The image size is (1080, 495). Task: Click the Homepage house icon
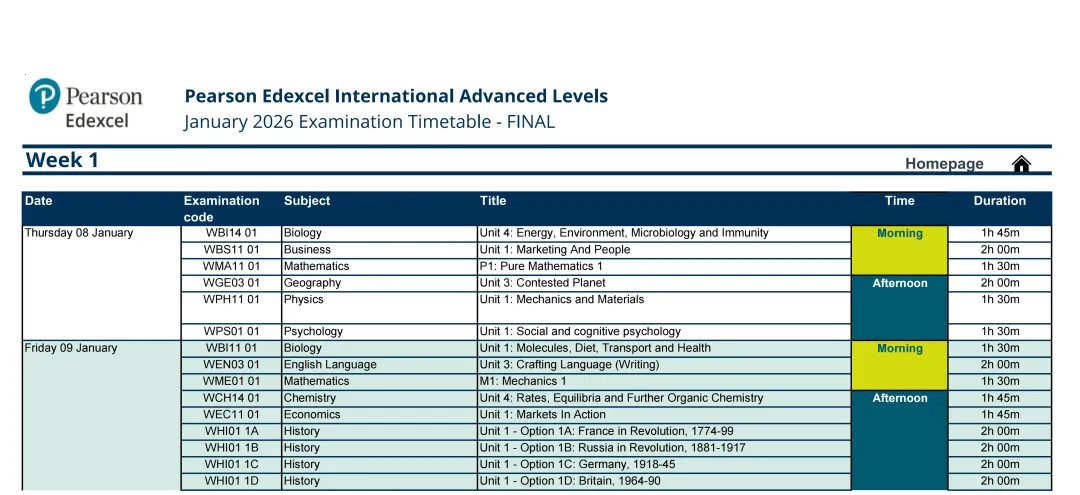pos(1021,164)
